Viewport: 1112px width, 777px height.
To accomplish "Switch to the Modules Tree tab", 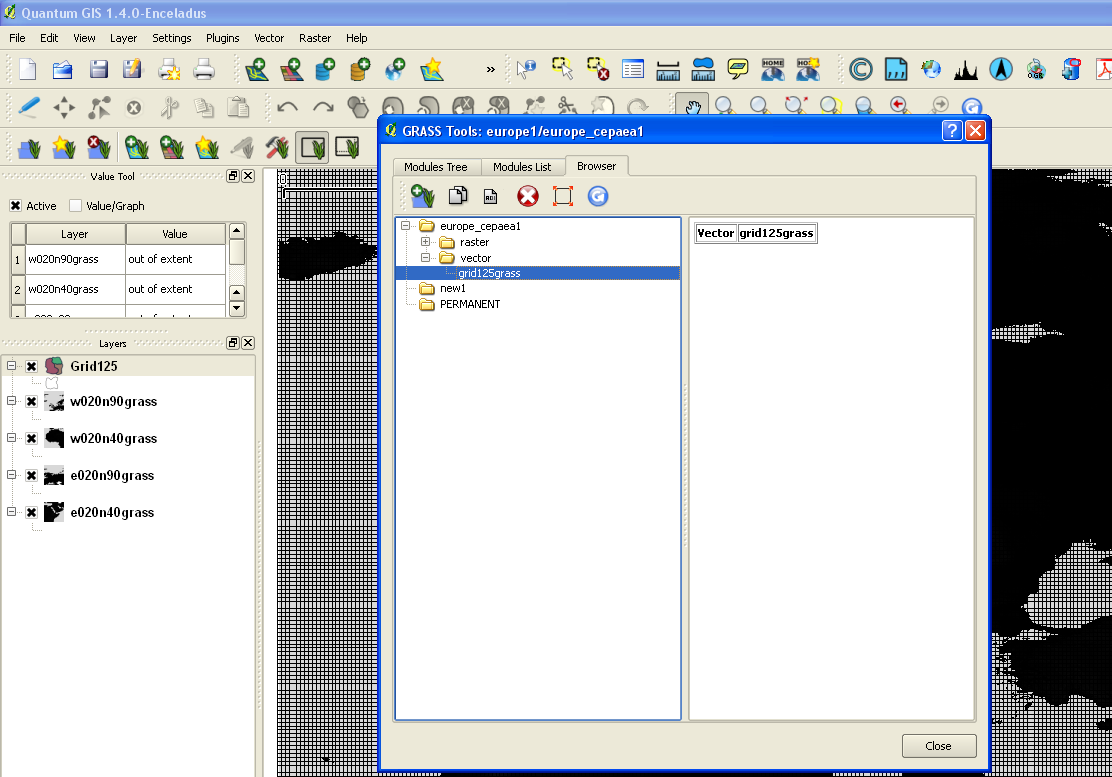I will (435, 167).
